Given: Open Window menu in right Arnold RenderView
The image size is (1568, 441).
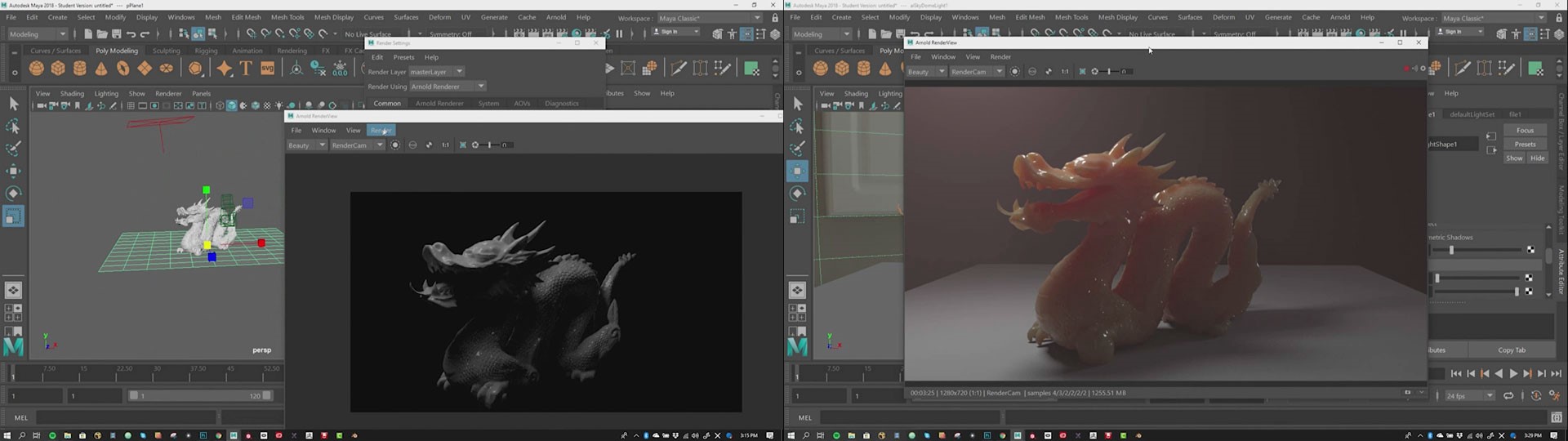Looking at the screenshot, I should (x=943, y=56).
